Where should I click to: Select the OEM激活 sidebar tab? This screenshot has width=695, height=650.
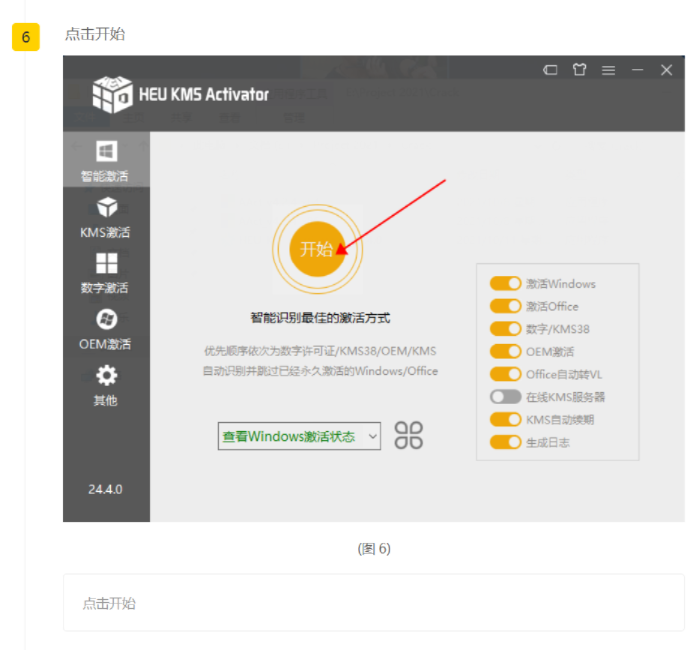(106, 329)
